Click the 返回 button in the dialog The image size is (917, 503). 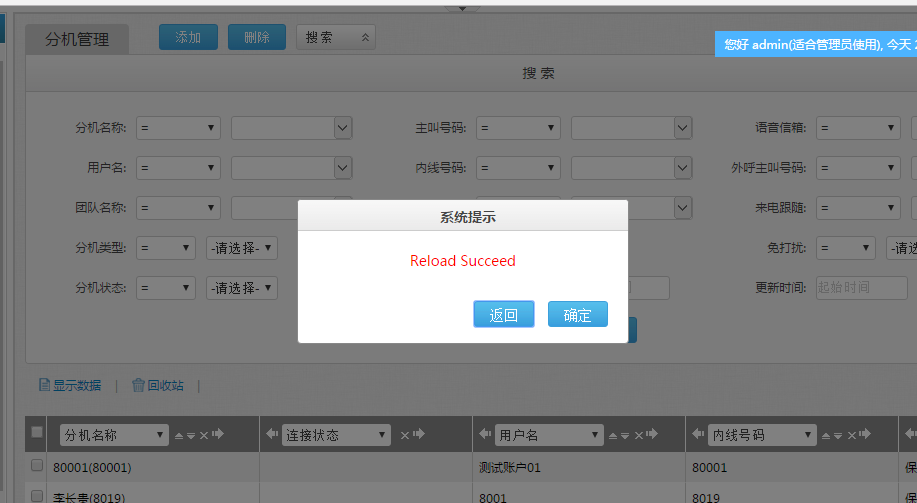click(x=503, y=315)
